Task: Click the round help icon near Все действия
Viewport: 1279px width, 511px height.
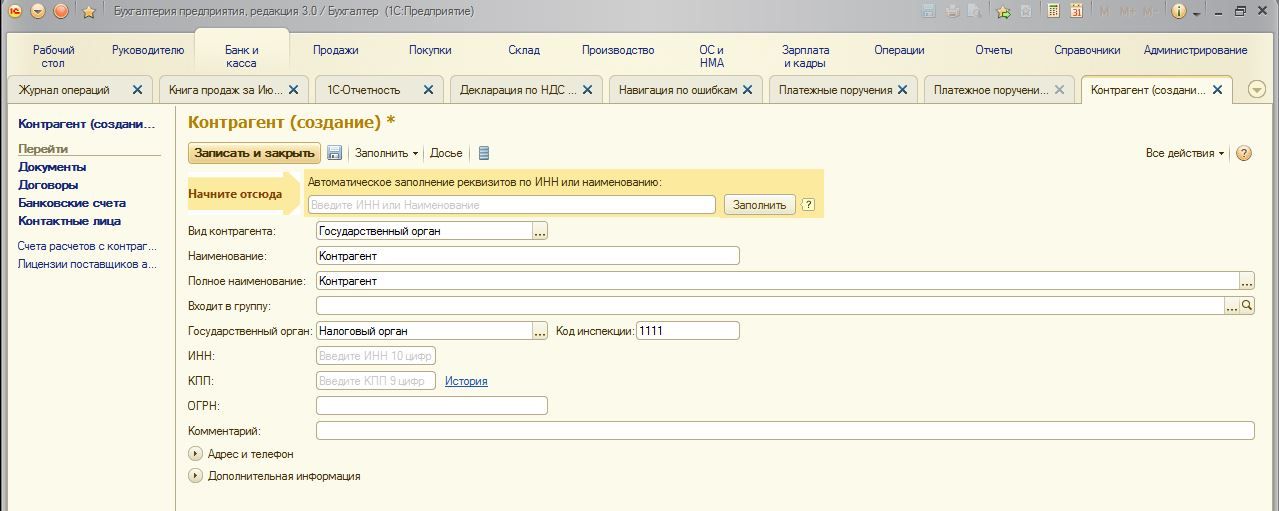Action: pyautogui.click(x=1244, y=153)
